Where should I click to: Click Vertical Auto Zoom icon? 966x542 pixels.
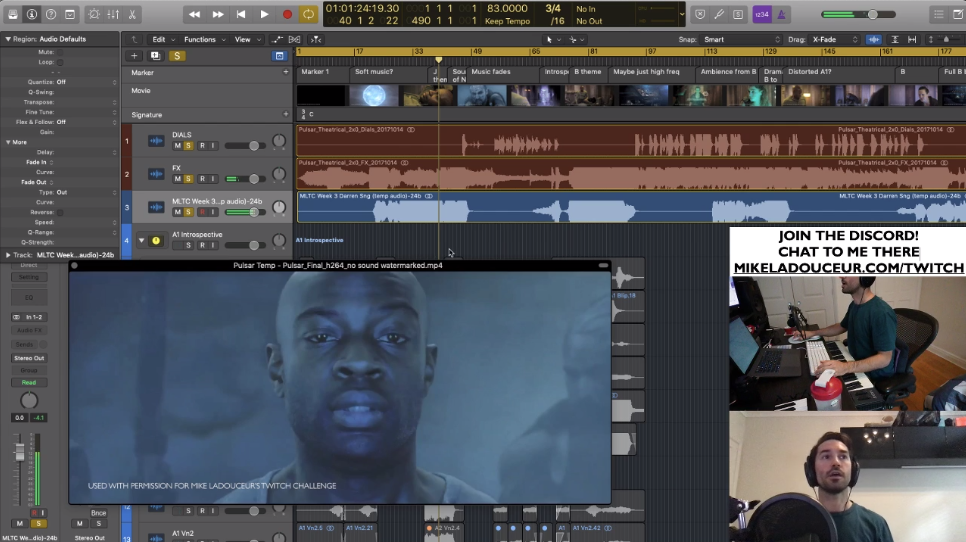895,39
